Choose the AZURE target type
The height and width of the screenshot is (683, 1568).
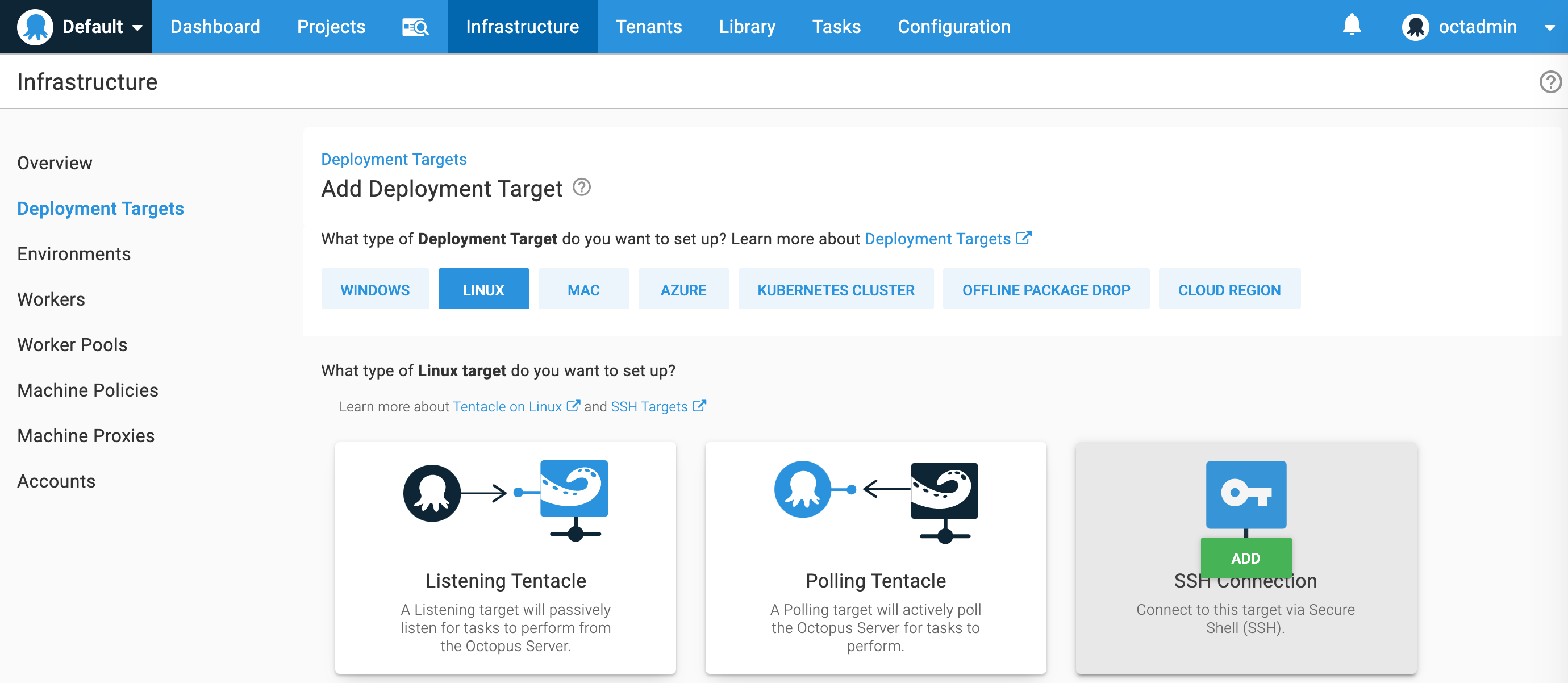tap(683, 289)
